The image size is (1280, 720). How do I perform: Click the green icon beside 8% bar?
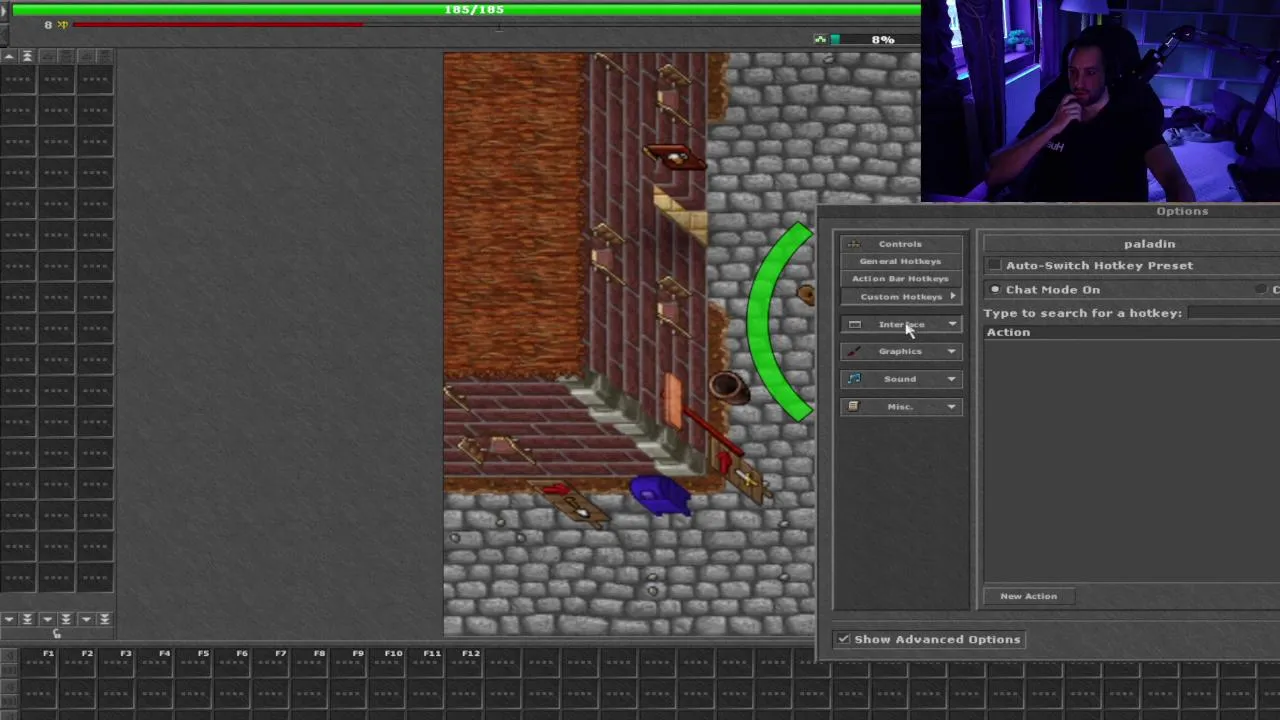click(x=820, y=39)
